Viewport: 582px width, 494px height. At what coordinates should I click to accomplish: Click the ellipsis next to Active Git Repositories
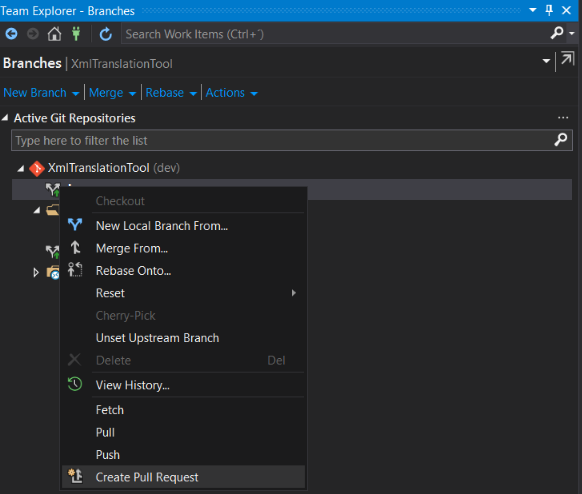coord(563,118)
